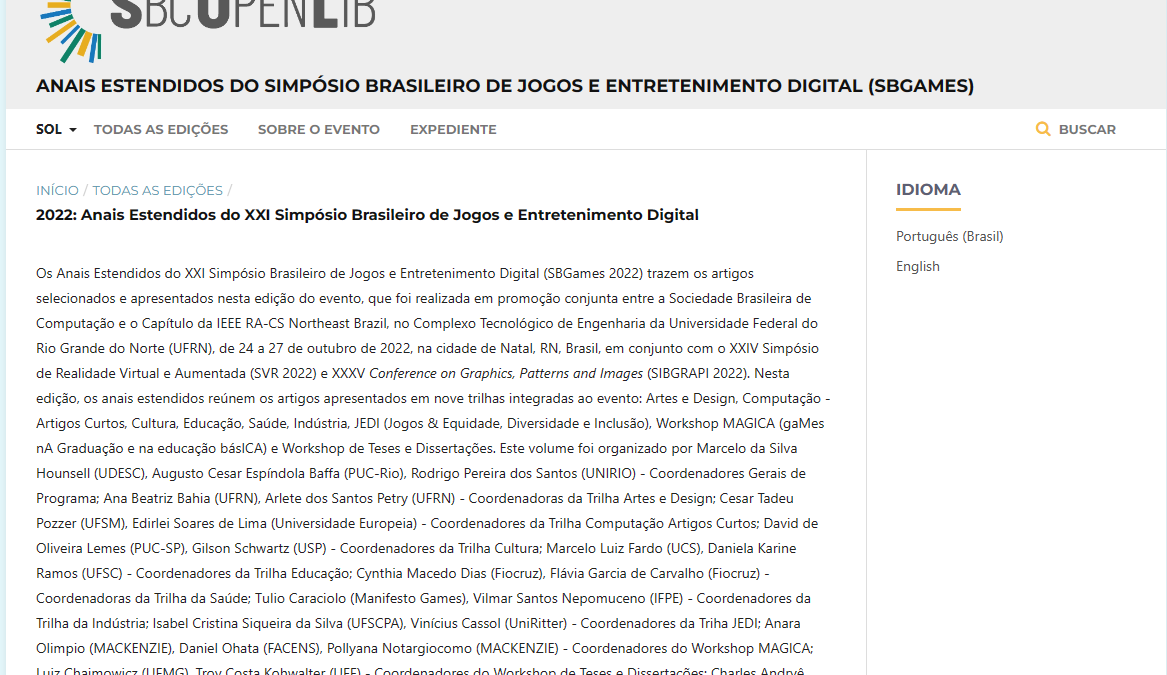Click the Anais Estendidos SBGames site title
The image size is (1167, 675).
point(505,86)
